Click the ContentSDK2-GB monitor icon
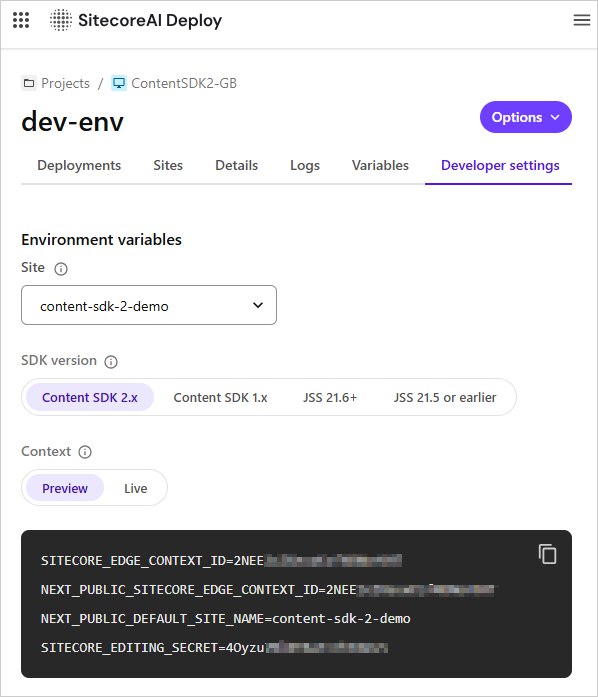The image size is (598, 697). [x=119, y=83]
